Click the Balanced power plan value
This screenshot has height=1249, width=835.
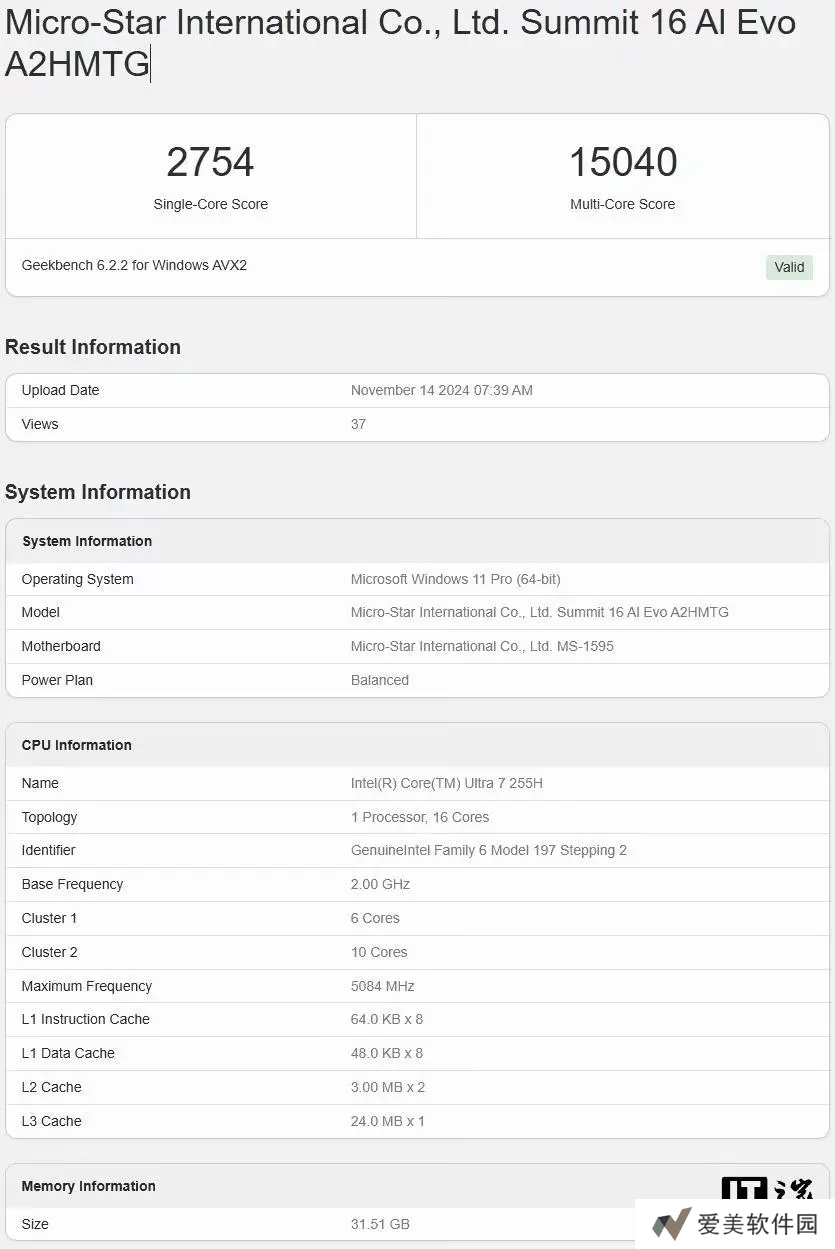tap(379, 680)
